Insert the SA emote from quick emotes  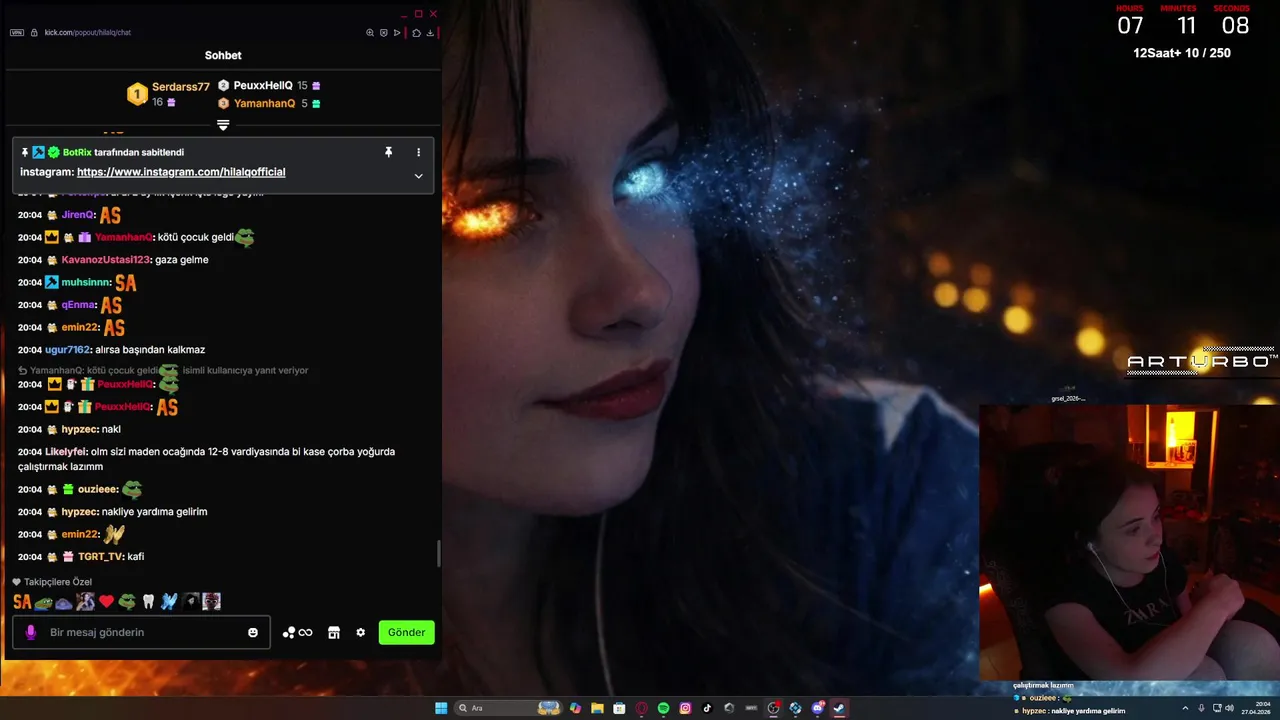22,602
